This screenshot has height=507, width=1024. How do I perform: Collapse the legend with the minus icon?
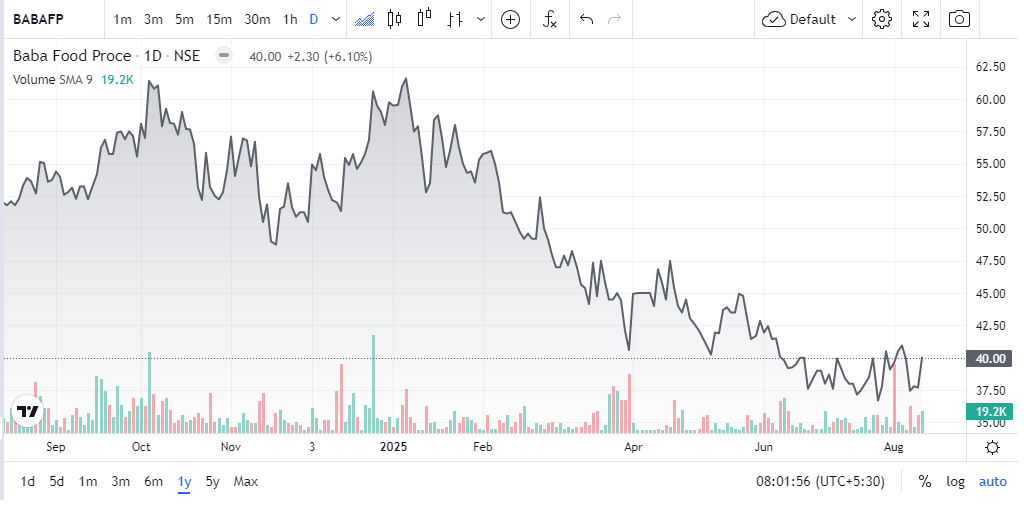point(224,56)
